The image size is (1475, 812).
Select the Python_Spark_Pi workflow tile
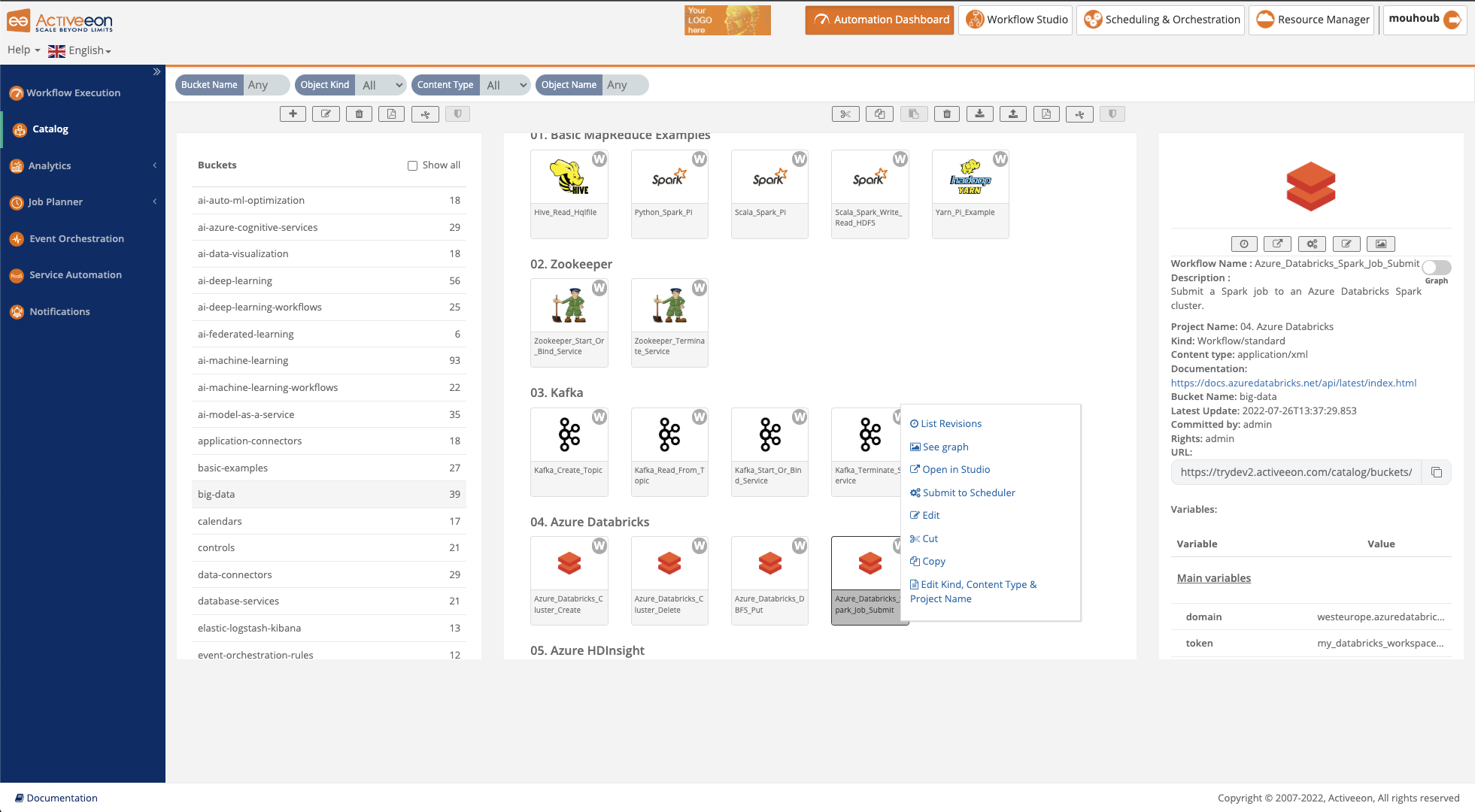[x=669, y=194]
